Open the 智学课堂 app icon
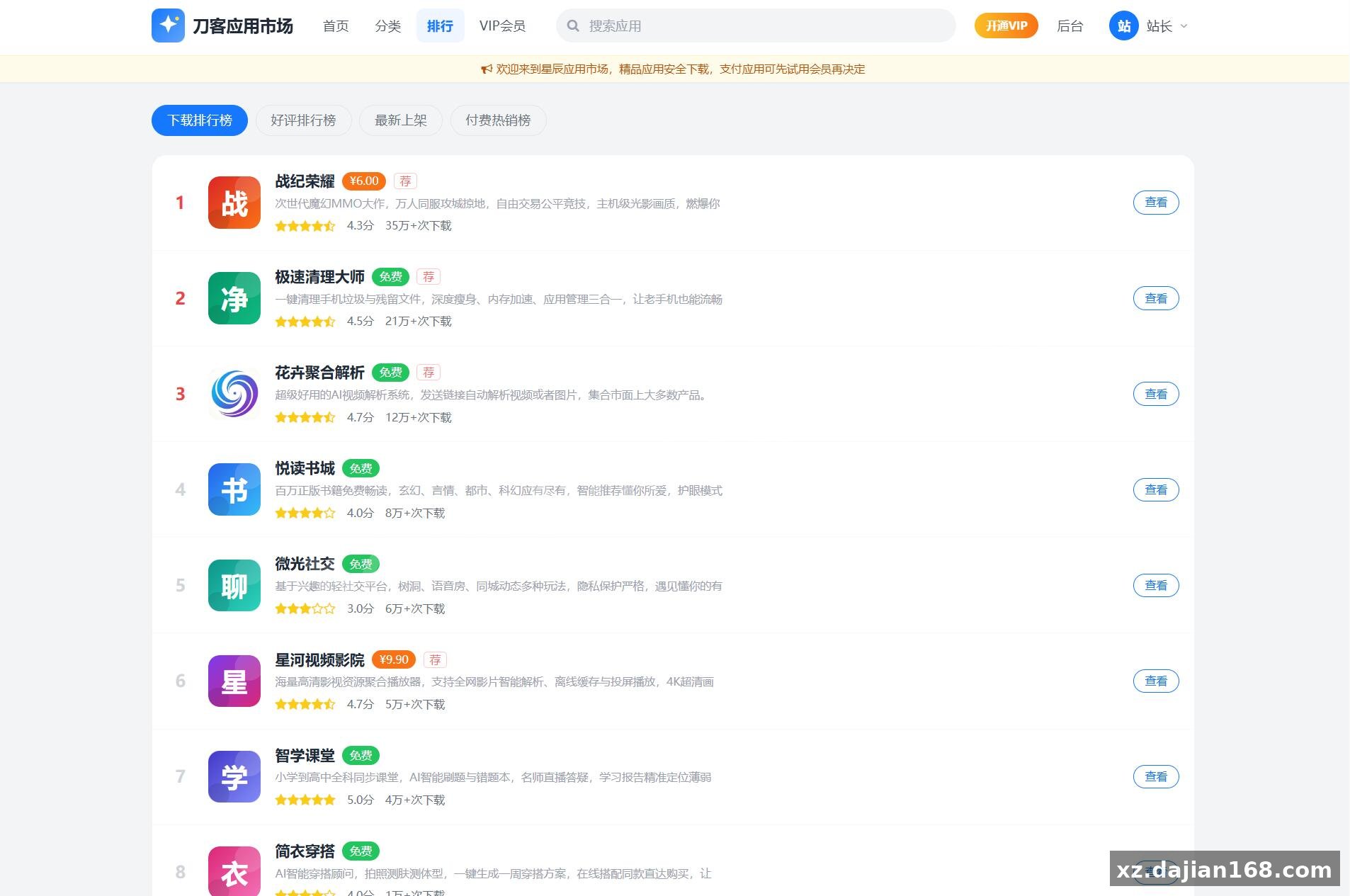Viewport: 1350px width, 896px height. point(234,776)
